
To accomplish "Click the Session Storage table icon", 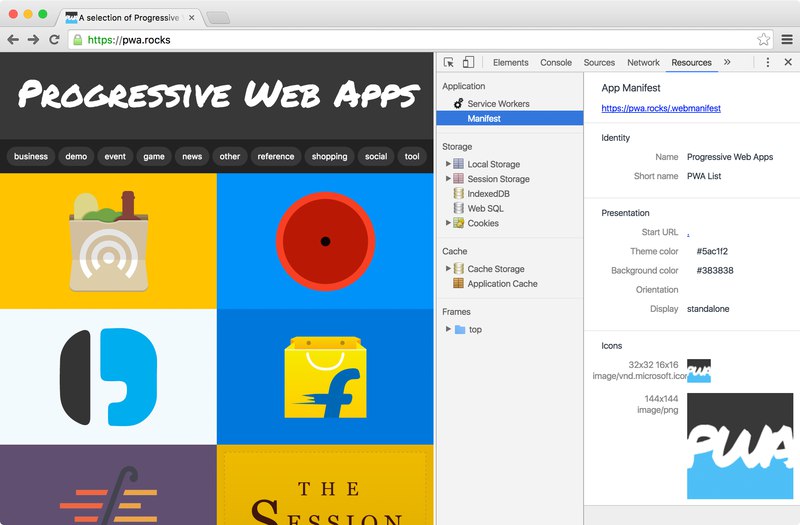I will click(459, 179).
